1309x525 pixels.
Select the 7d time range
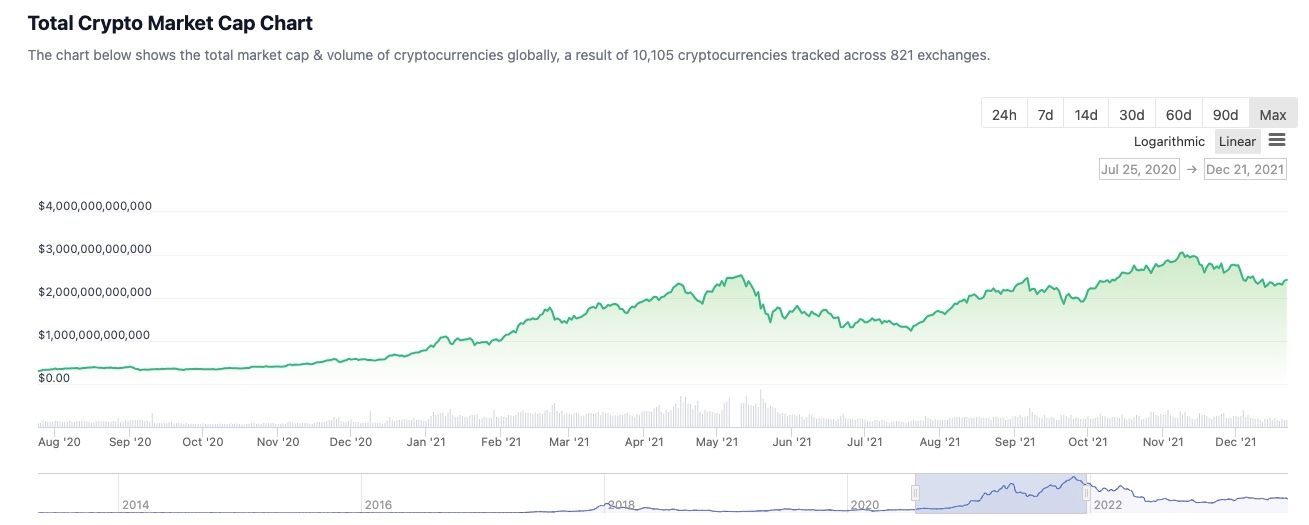click(1045, 115)
